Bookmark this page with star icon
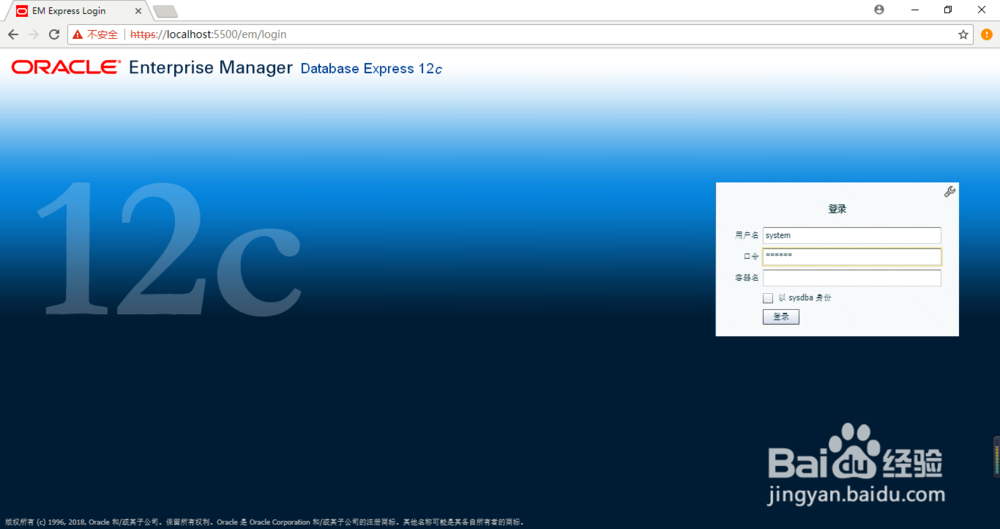The width and height of the screenshot is (1000, 529). [963, 34]
